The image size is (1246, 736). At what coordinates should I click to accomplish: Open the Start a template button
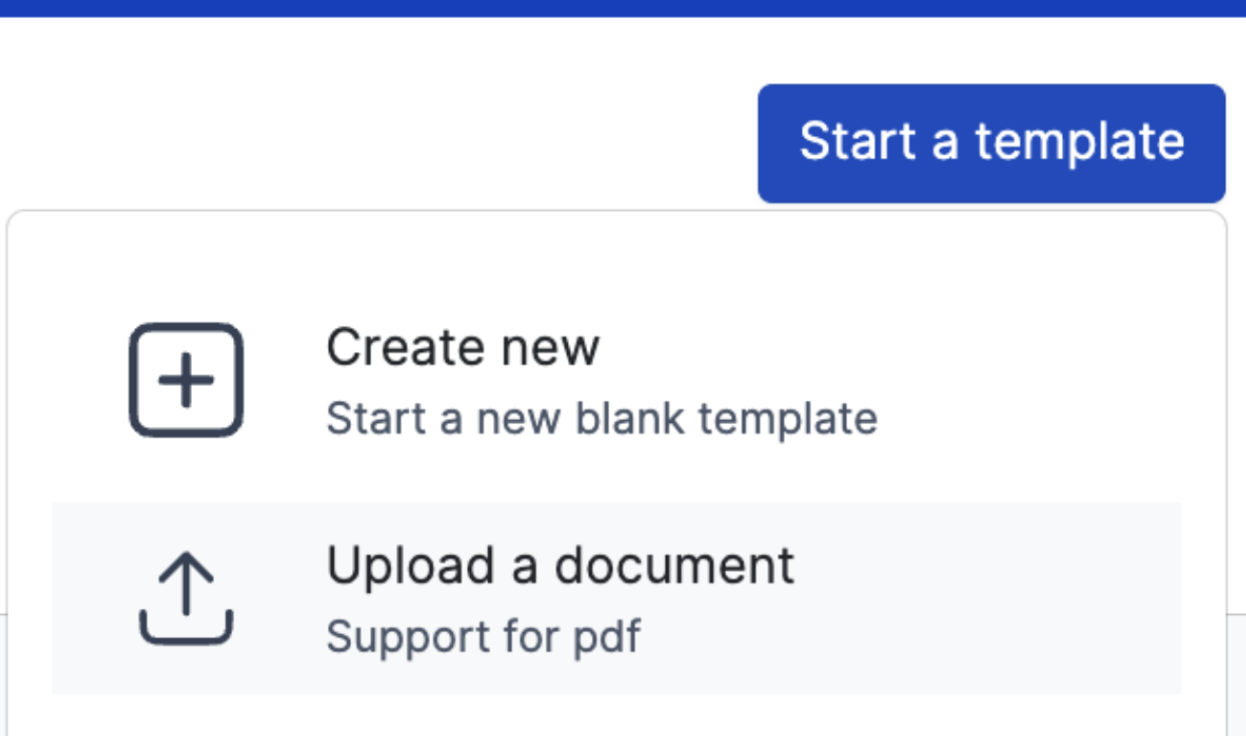[x=991, y=143]
